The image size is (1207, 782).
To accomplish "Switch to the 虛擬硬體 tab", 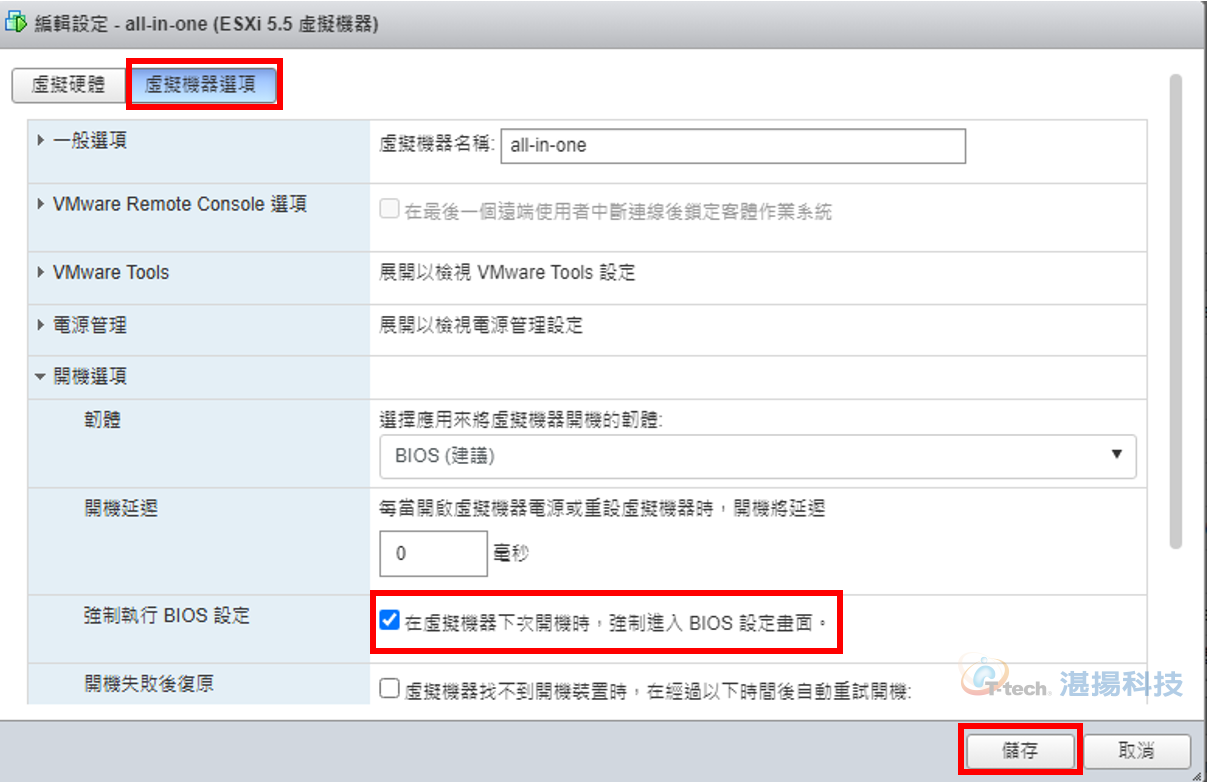I will pyautogui.click(x=68, y=85).
